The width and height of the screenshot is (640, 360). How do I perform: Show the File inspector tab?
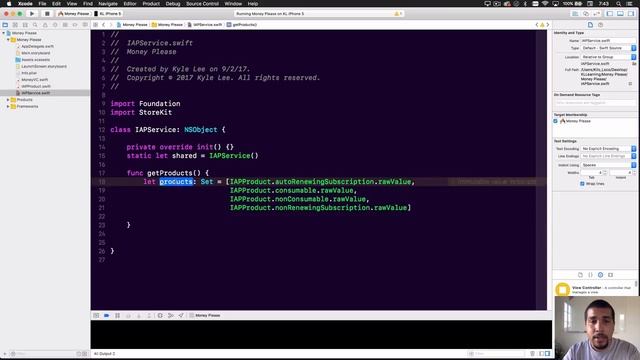point(590,25)
